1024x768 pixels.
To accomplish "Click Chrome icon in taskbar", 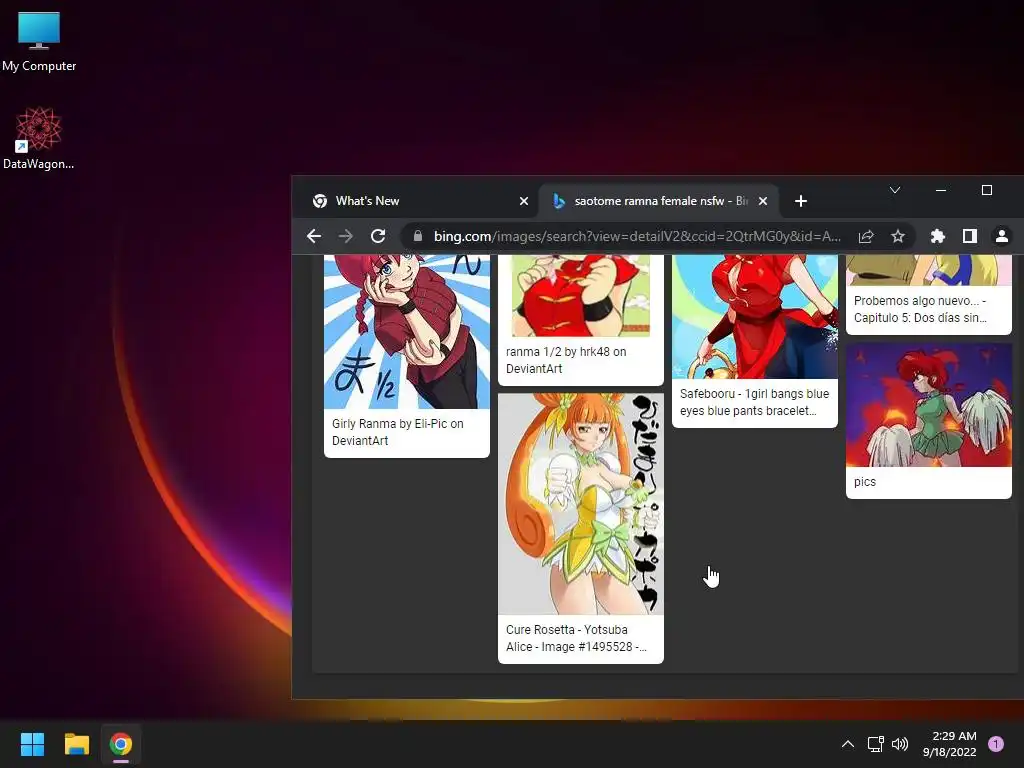I will point(121,744).
